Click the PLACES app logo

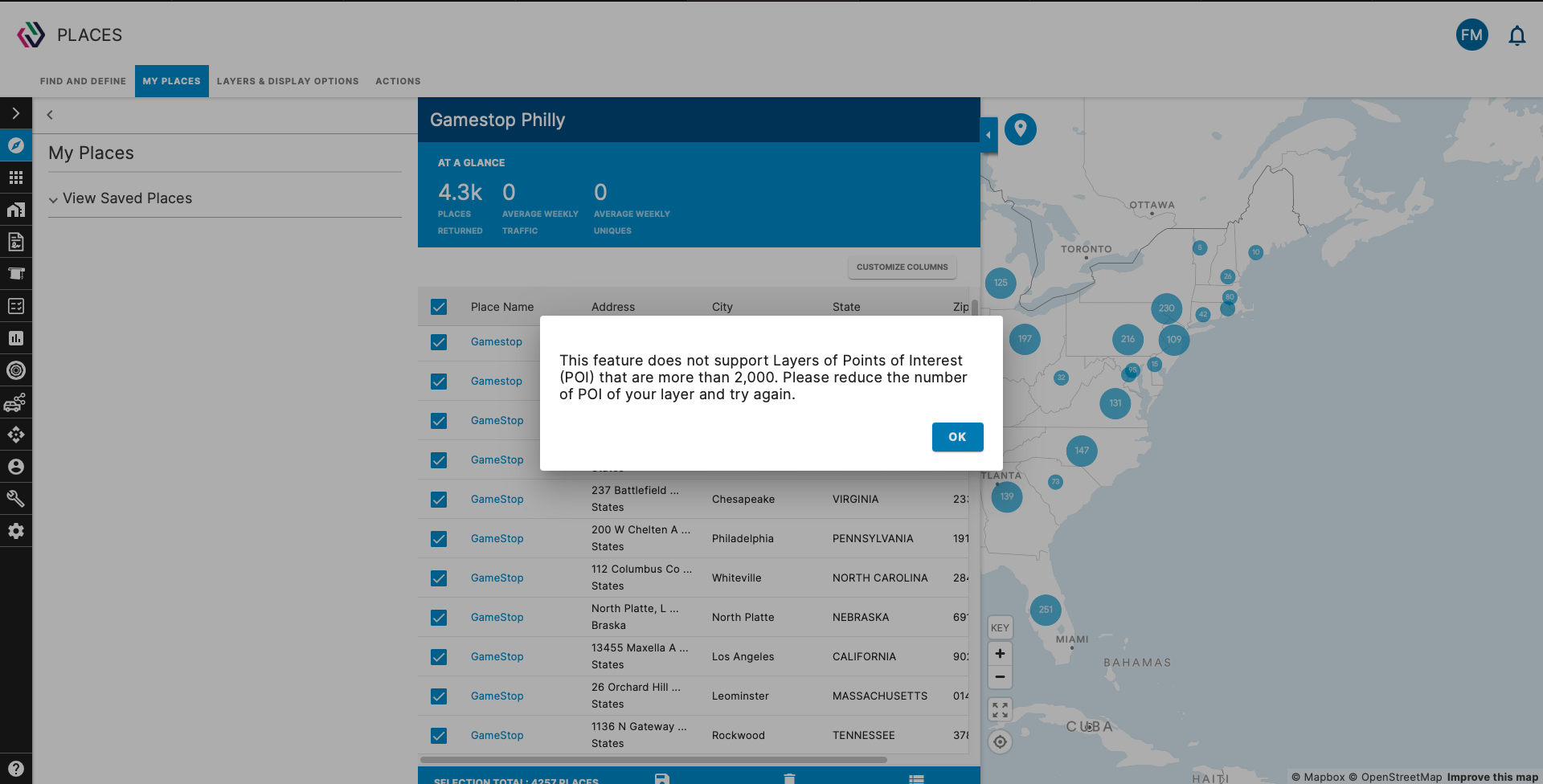pyautogui.click(x=31, y=35)
